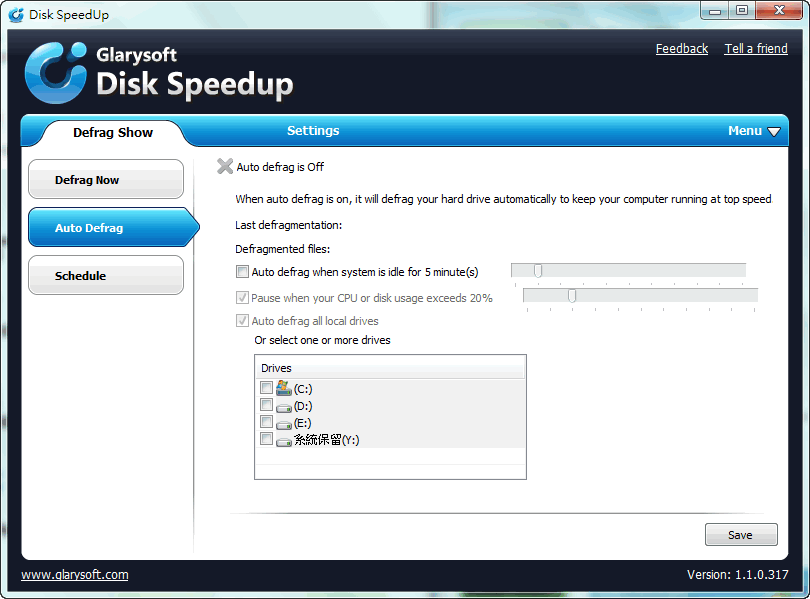Check the C: drive checkbox

pos(267,388)
